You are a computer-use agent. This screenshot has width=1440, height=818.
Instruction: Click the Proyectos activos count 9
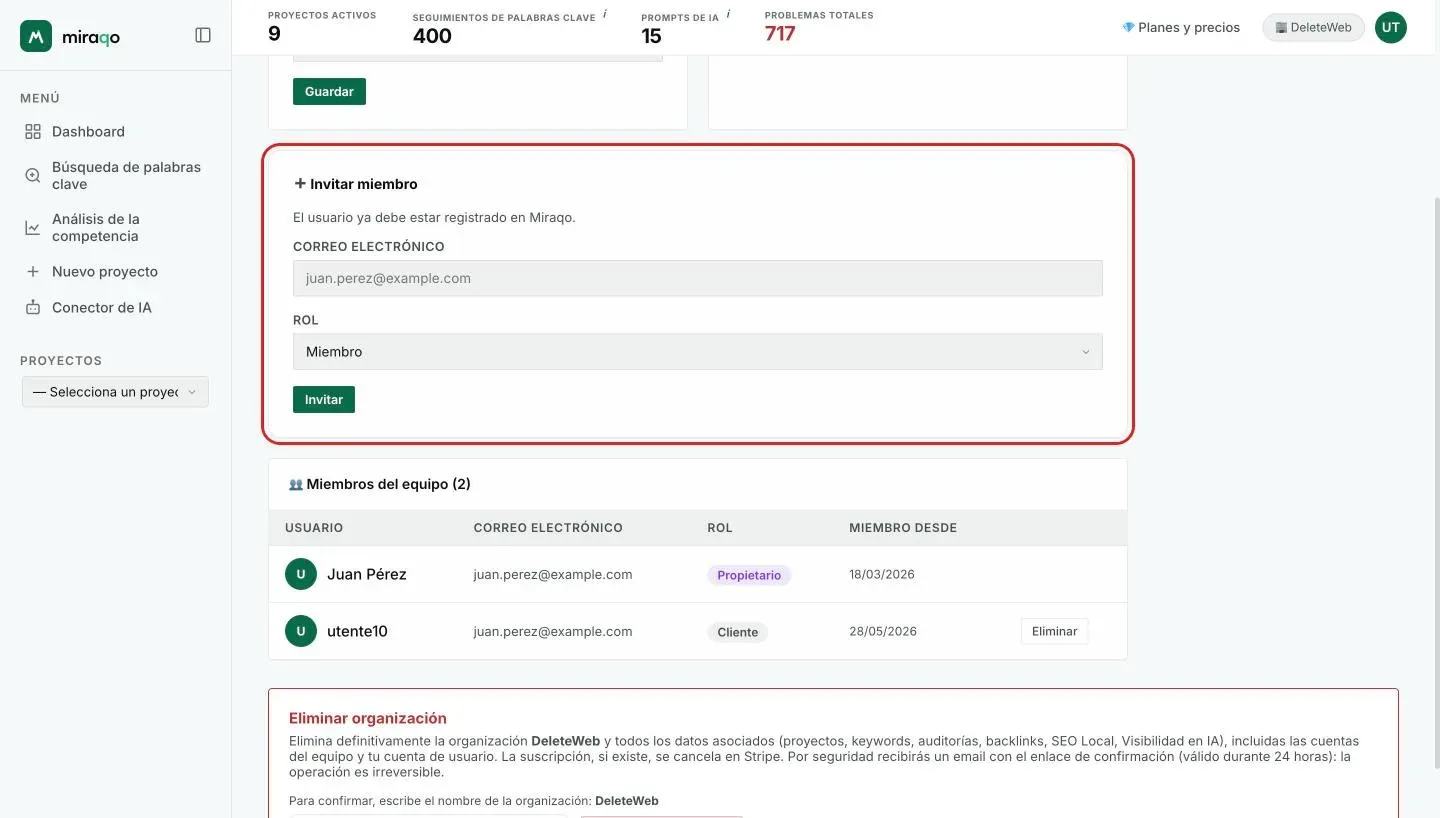point(274,34)
